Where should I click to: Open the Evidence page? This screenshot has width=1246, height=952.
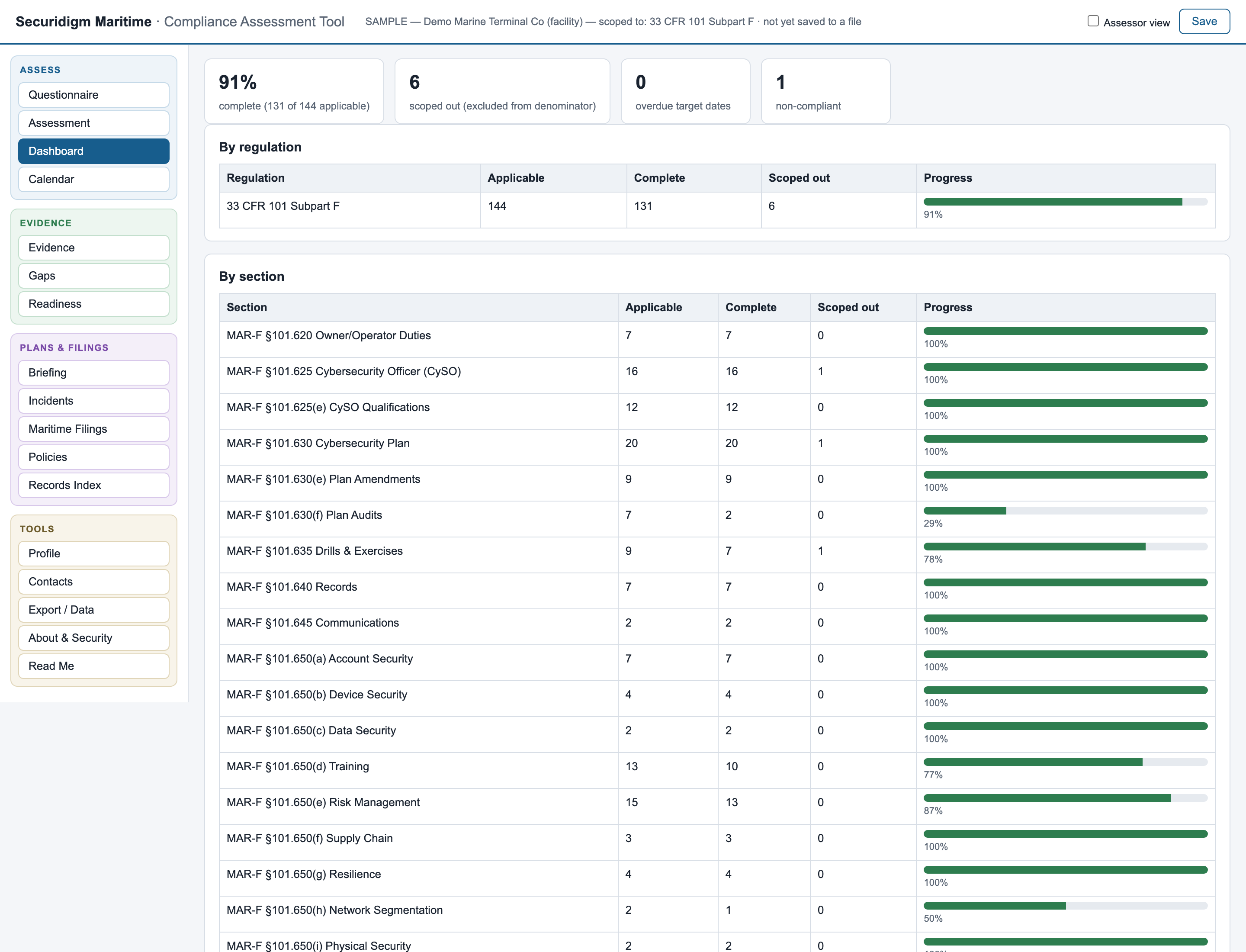tap(93, 248)
